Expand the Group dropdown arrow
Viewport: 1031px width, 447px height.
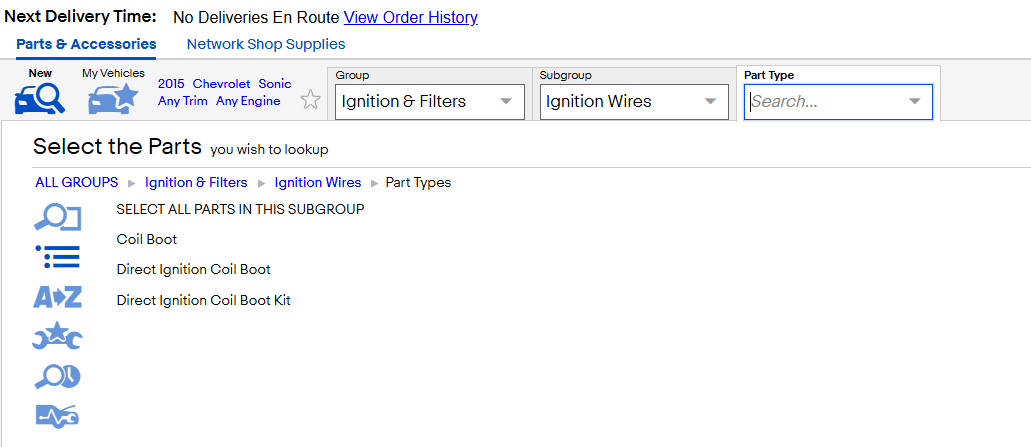(506, 101)
